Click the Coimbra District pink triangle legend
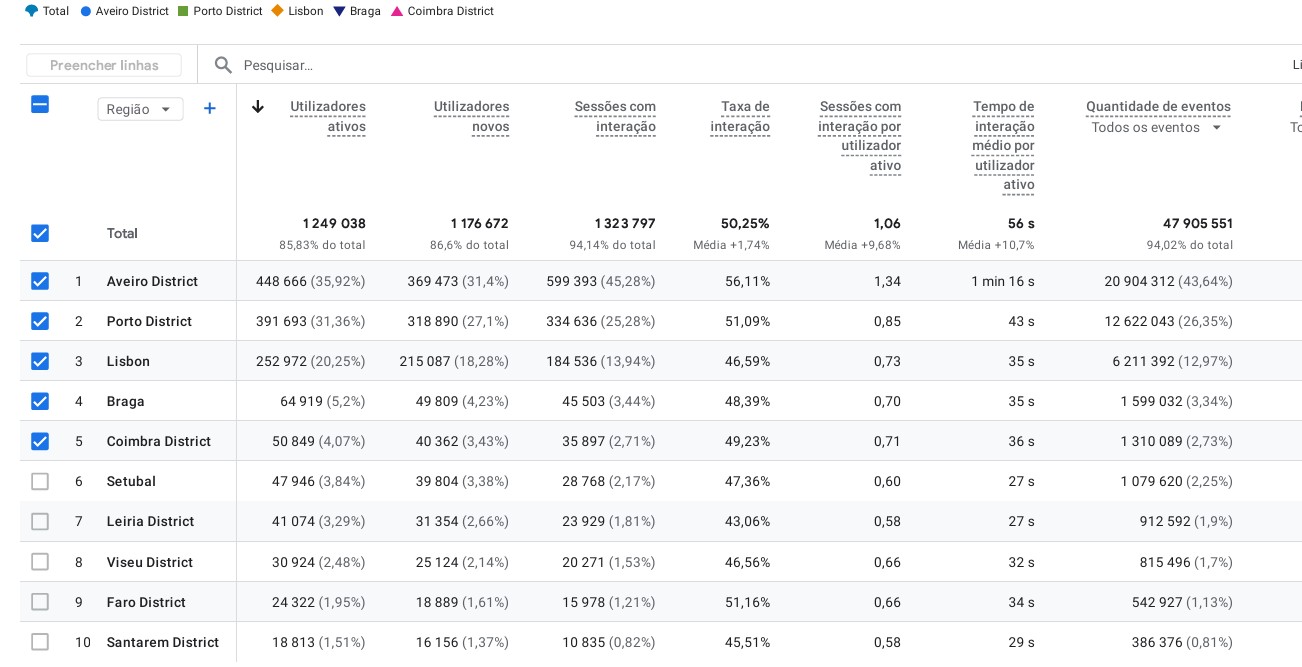 397,11
